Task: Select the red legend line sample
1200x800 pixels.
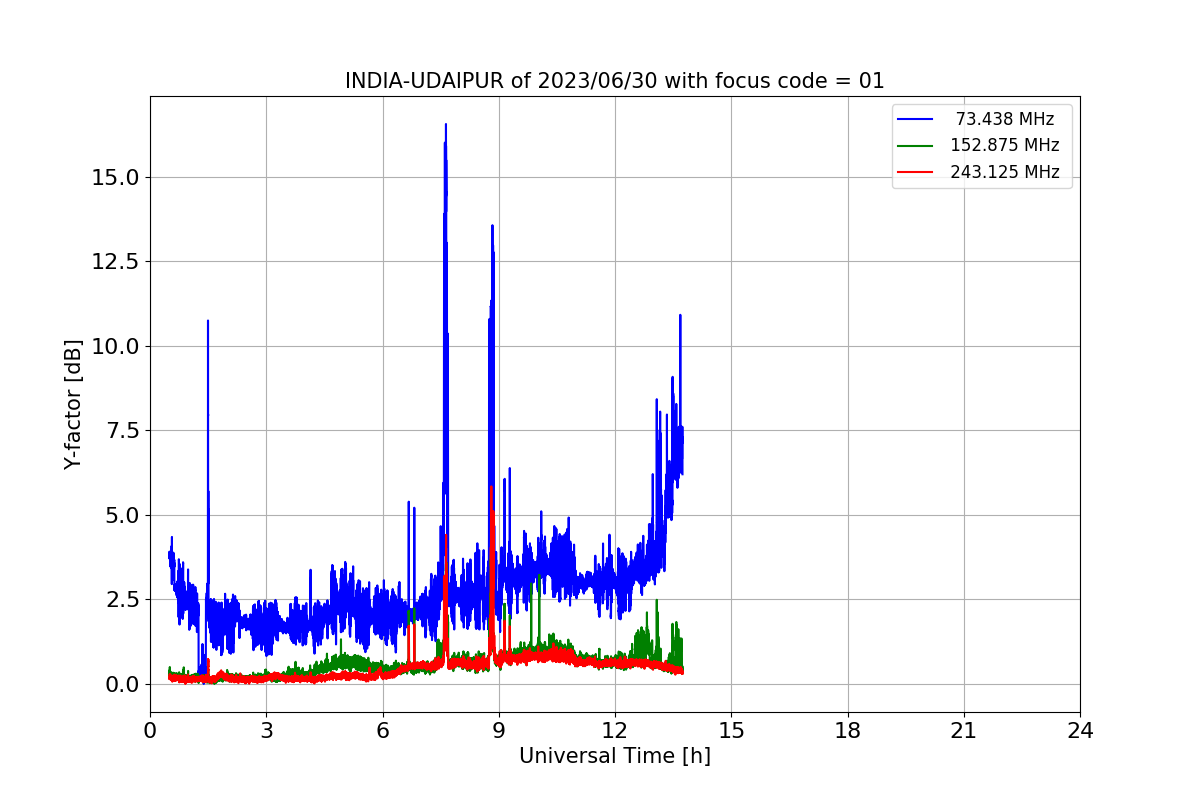Action: coord(915,172)
